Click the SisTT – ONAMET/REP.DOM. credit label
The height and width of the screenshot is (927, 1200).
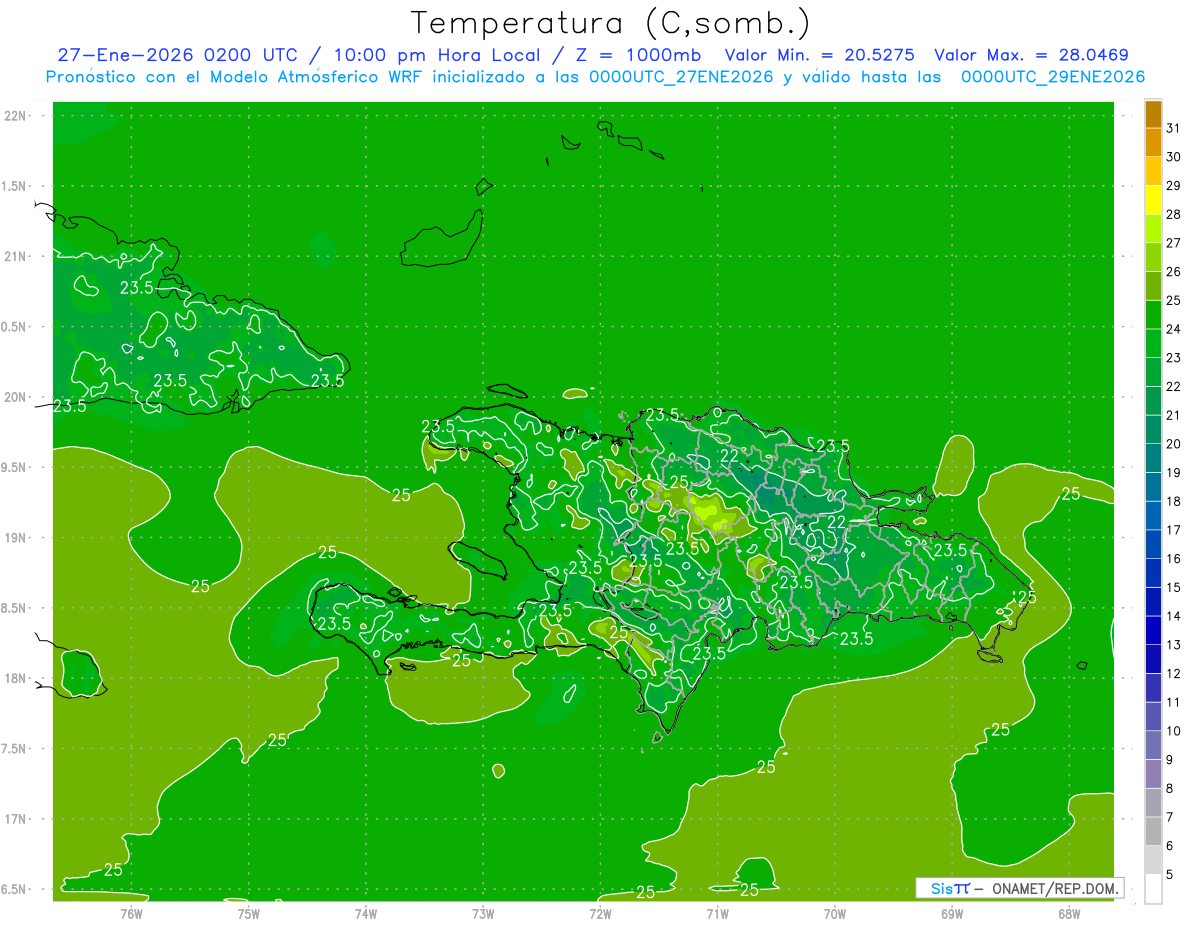click(1019, 888)
